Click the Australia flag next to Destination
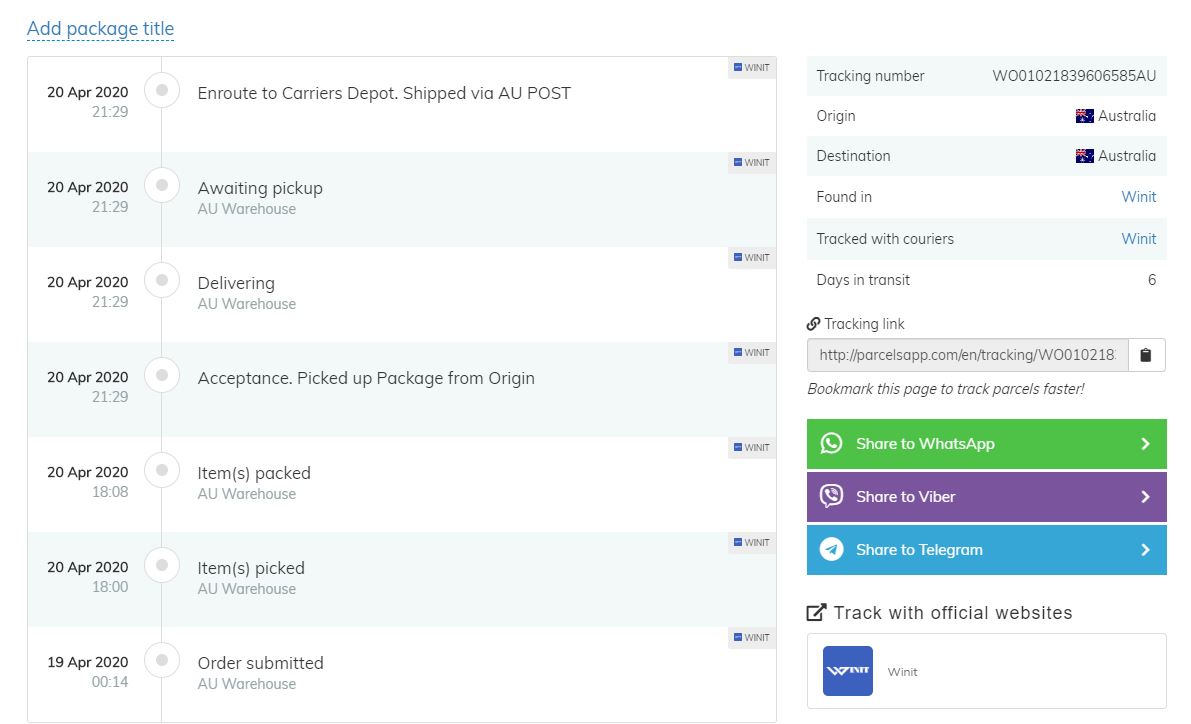 point(1084,156)
